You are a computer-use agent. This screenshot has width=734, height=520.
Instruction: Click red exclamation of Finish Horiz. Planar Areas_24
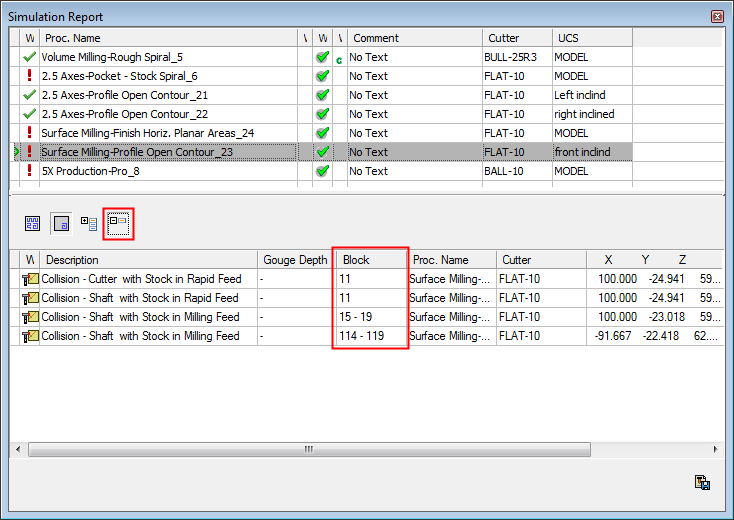(x=29, y=133)
